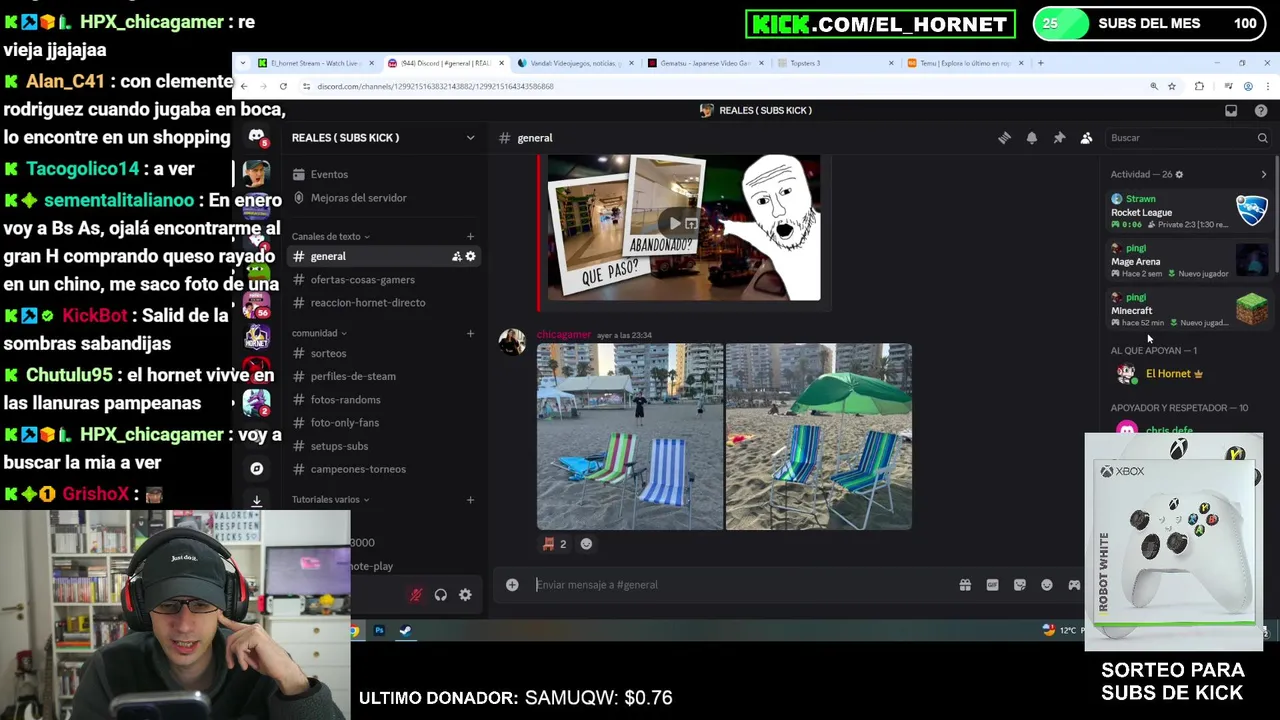This screenshot has height=720, width=1280.
Task: Open the Explore servers compass icon
Action: pyautogui.click(x=257, y=468)
